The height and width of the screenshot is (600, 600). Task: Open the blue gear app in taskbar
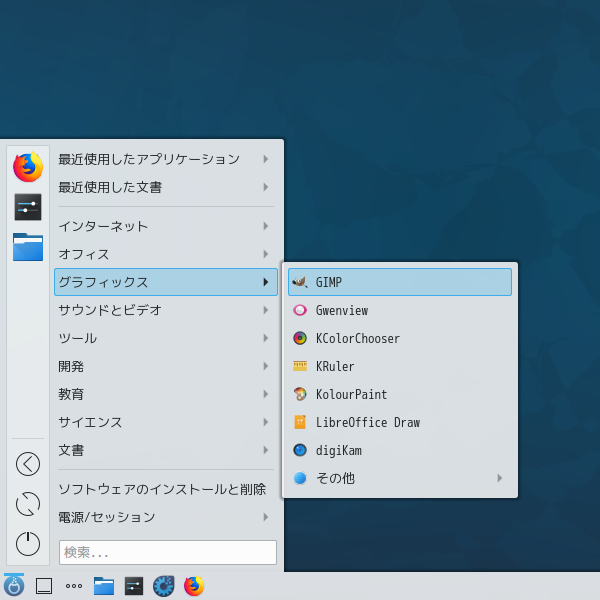[164, 586]
